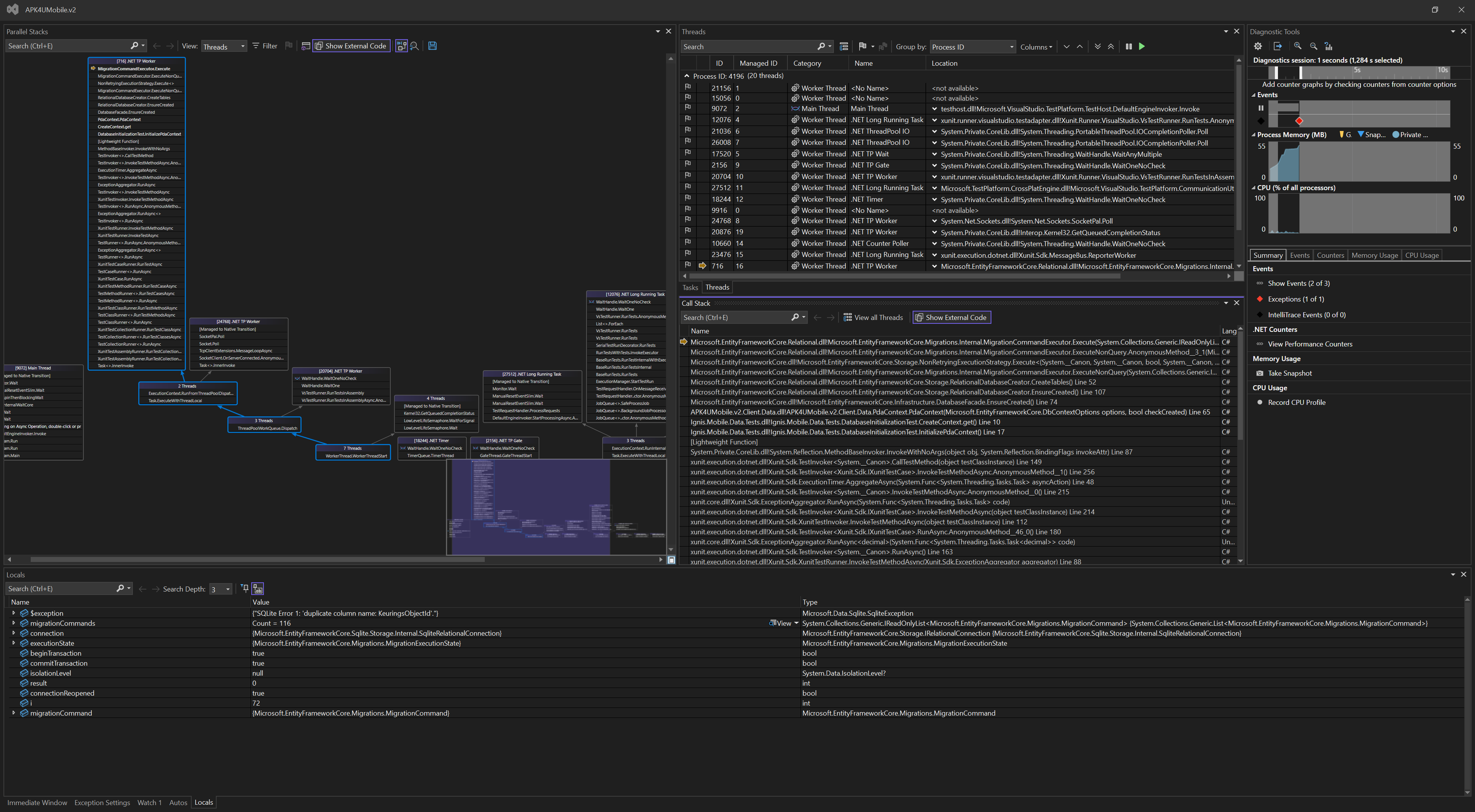The image size is (1475, 812).
Task: Expand the $exception local variable
Action: 14,613
